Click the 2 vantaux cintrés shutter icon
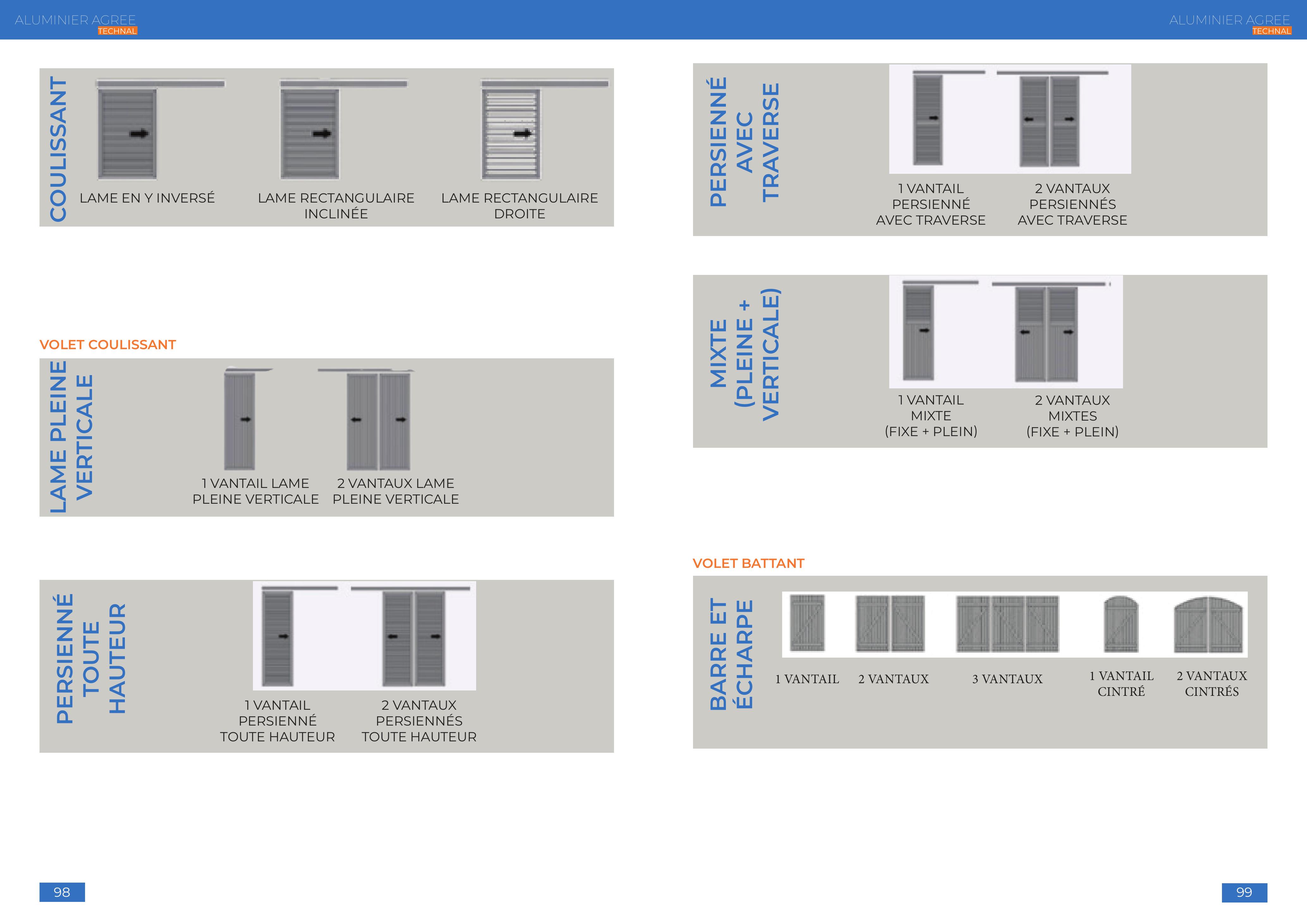Viewport: 1307px width, 924px height. (x=1208, y=625)
